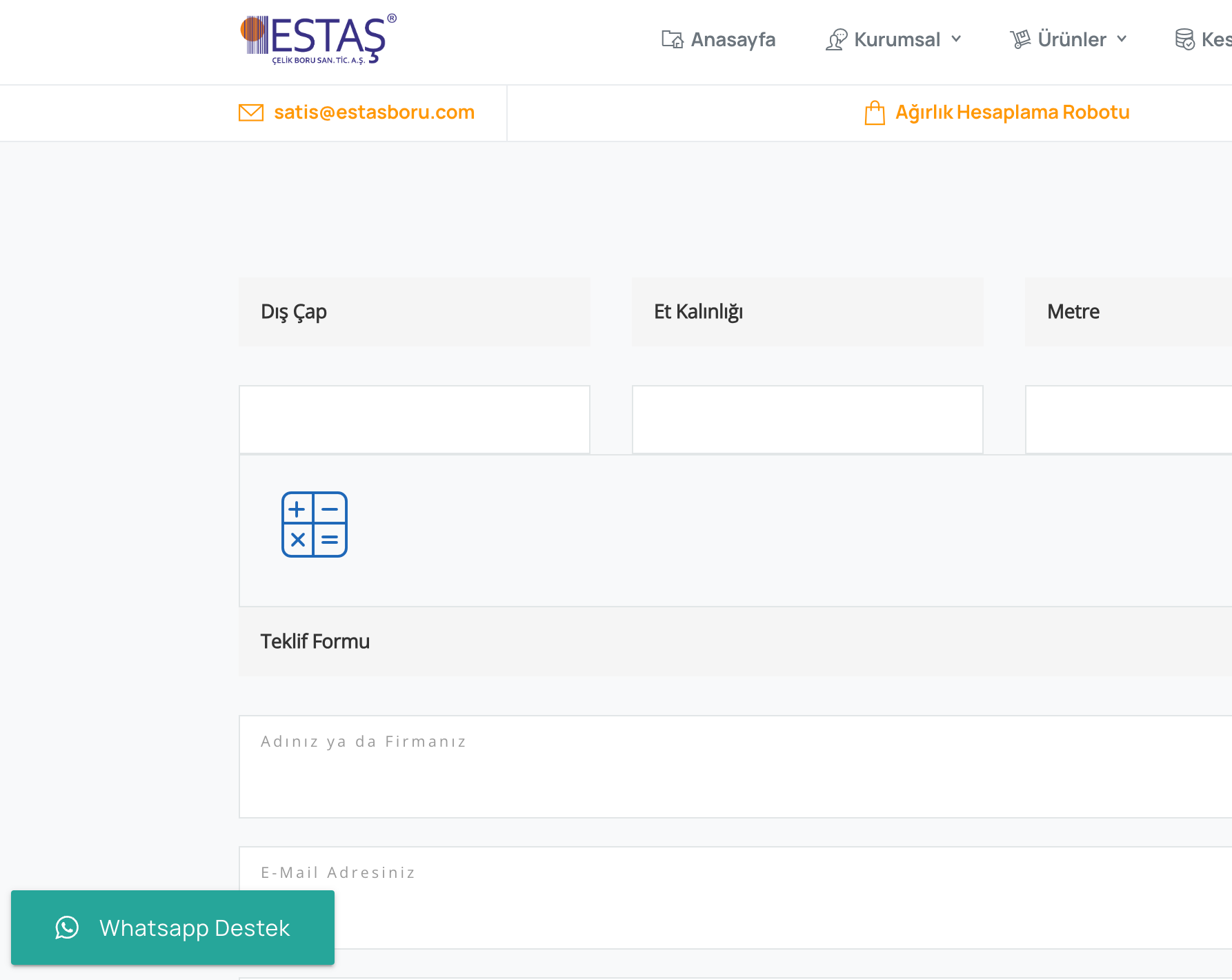Click the Metre label

(x=1073, y=312)
